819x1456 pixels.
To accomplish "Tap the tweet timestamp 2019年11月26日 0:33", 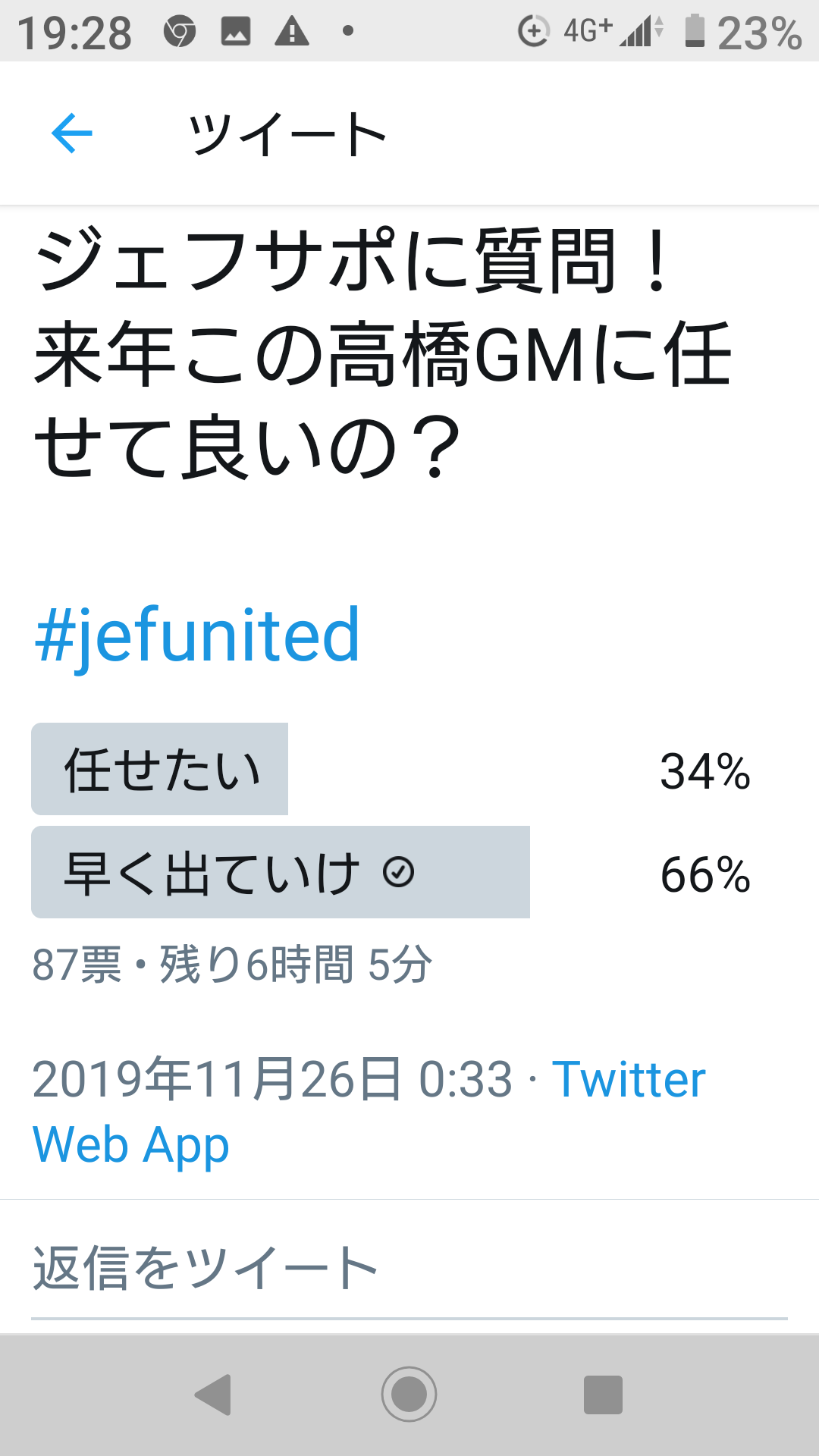I will tap(272, 1079).
